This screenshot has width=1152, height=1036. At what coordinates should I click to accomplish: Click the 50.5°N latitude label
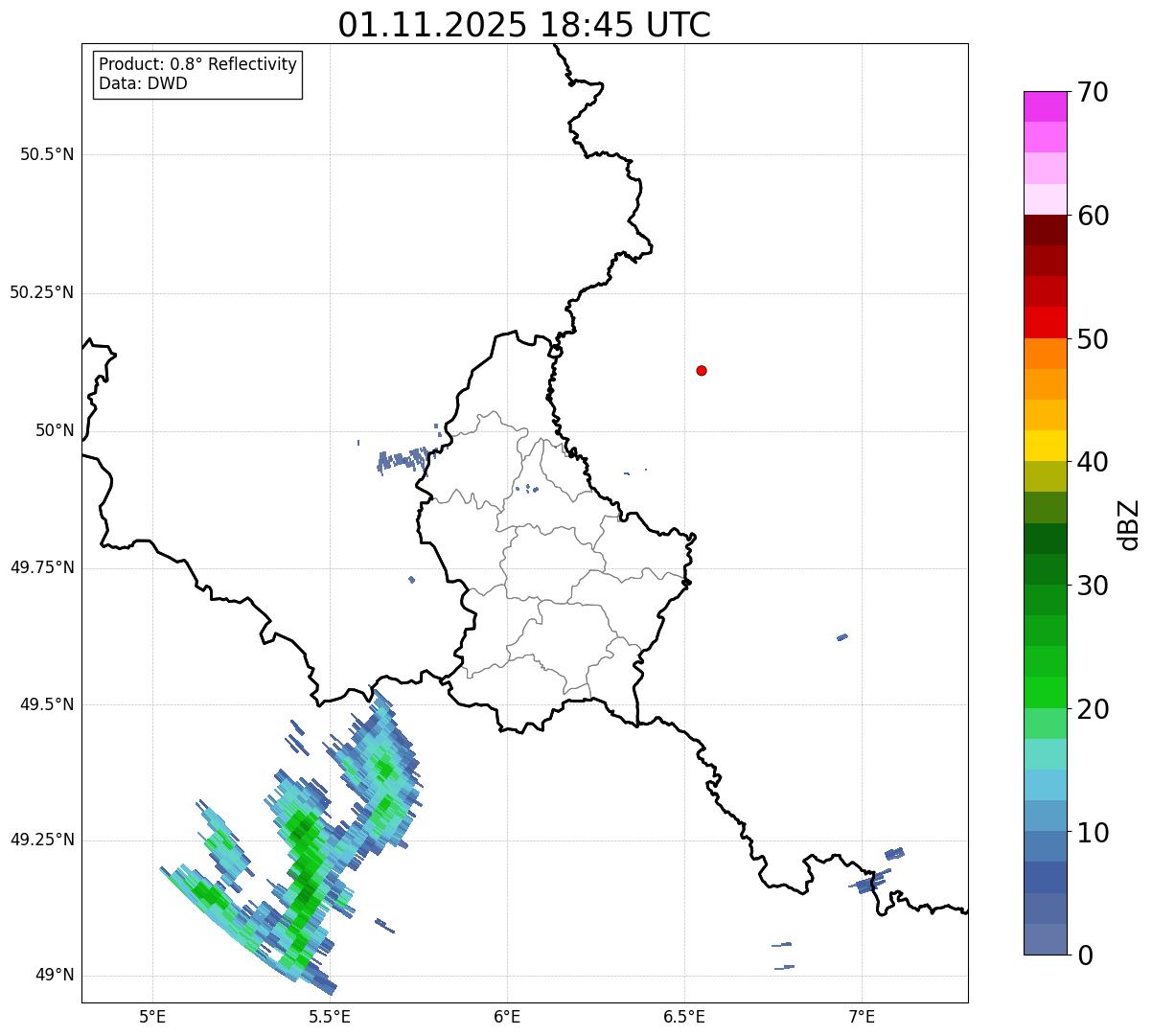point(47,154)
